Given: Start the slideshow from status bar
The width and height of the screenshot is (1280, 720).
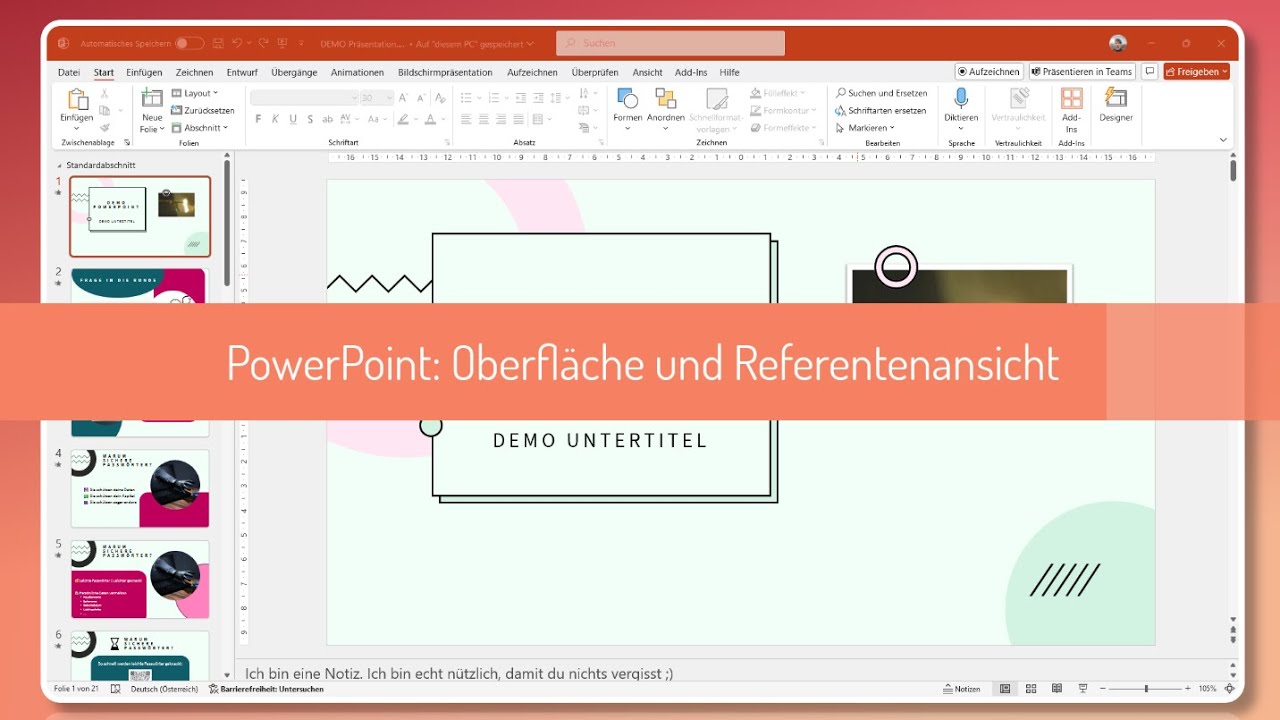Looking at the screenshot, I should point(1083,688).
